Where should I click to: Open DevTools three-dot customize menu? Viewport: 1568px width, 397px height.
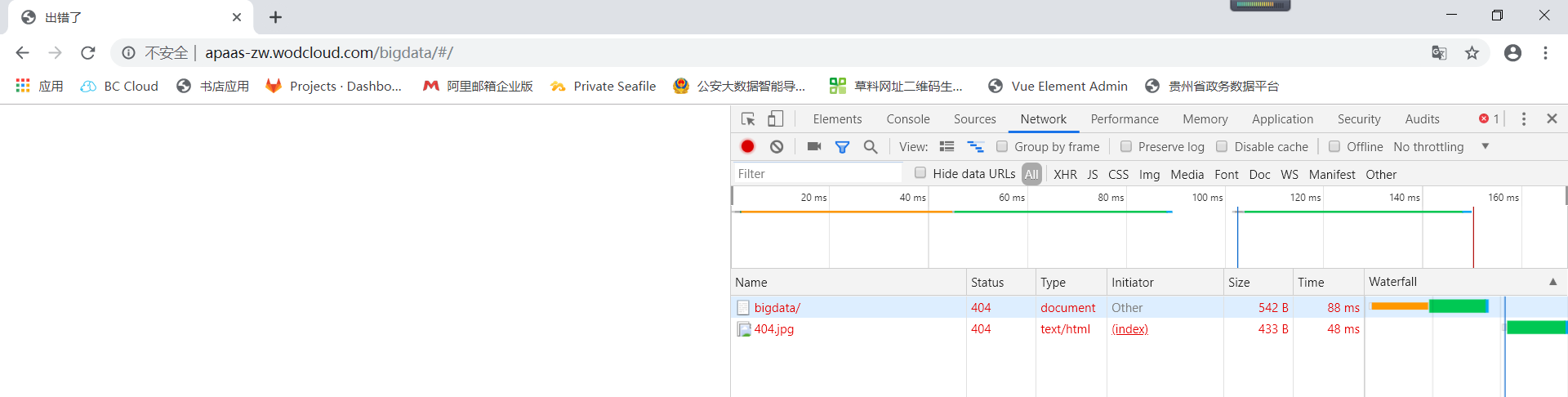(1523, 119)
